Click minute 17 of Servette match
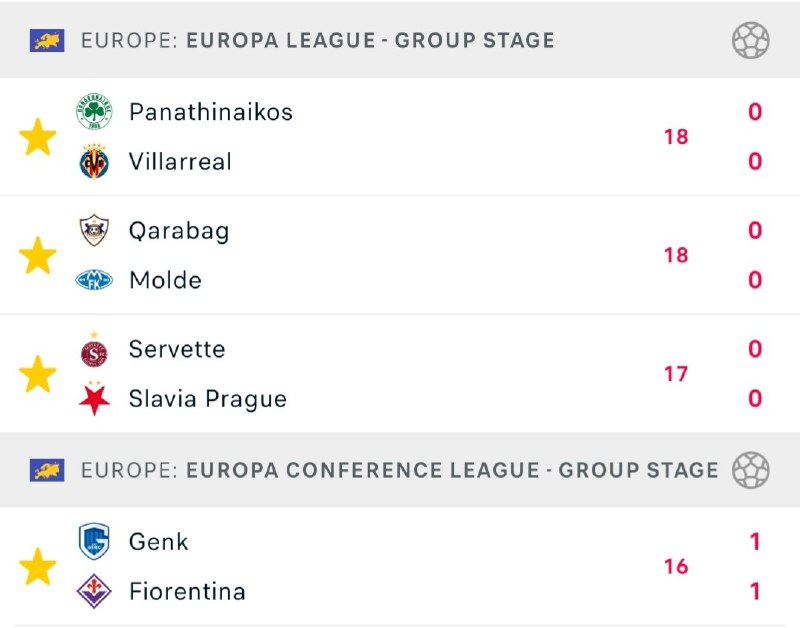Screen dimensions: 800x628 tap(676, 374)
